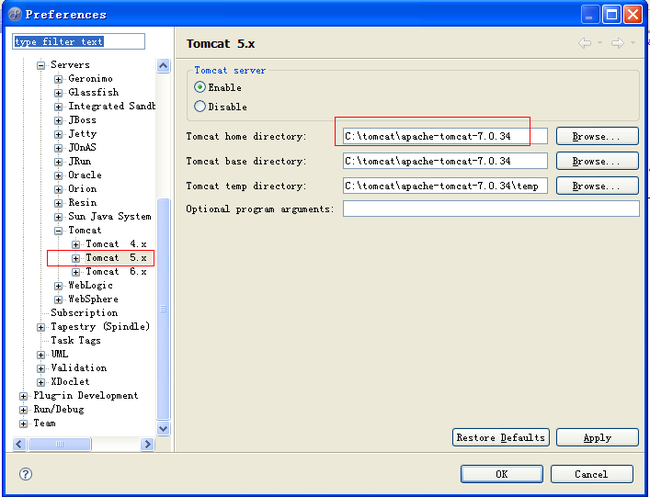Image resolution: width=650 pixels, height=497 pixels.
Task: Click the tree scroll up arrow
Action: [x=163, y=65]
